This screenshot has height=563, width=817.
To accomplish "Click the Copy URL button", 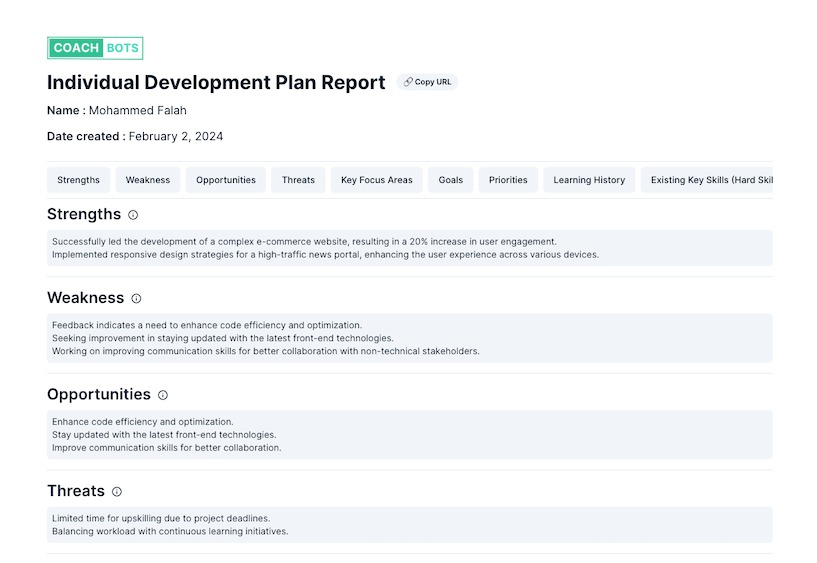I will [427, 82].
